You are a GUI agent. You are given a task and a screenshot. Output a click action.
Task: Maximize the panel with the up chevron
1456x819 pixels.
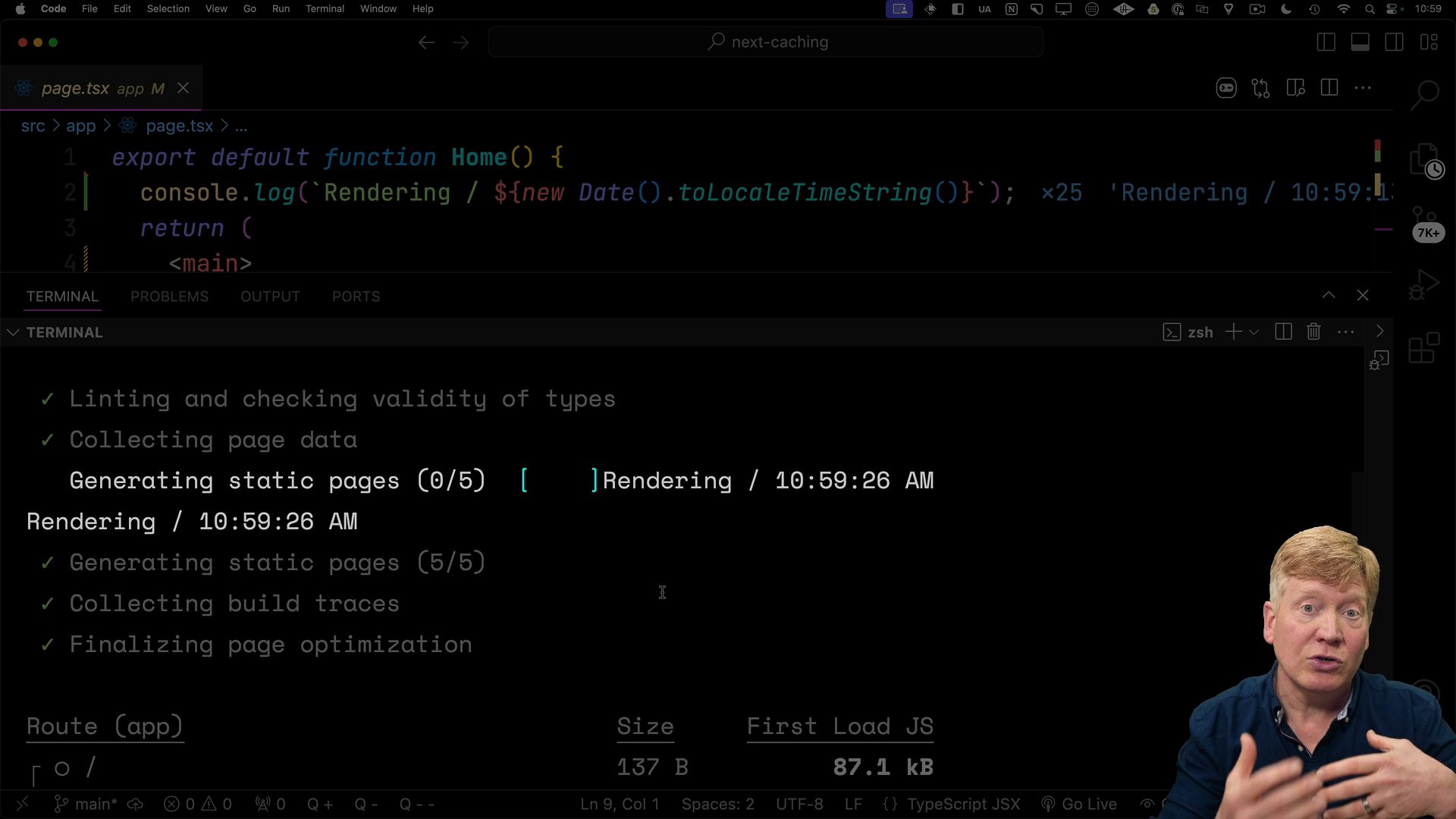tap(1329, 295)
